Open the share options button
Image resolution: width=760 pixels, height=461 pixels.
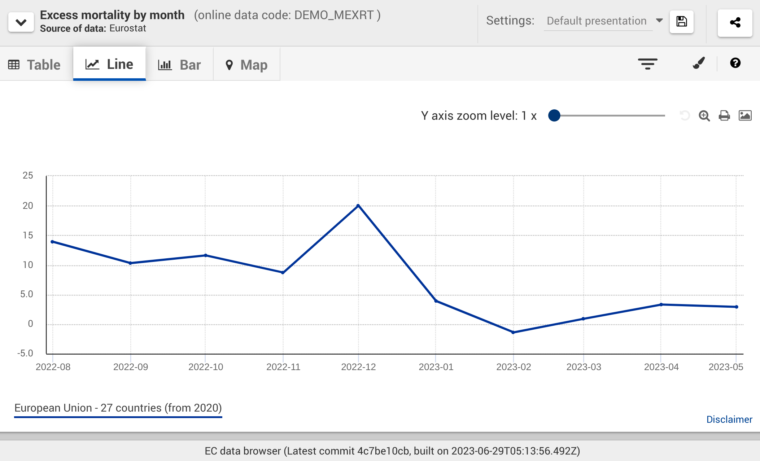click(x=735, y=21)
